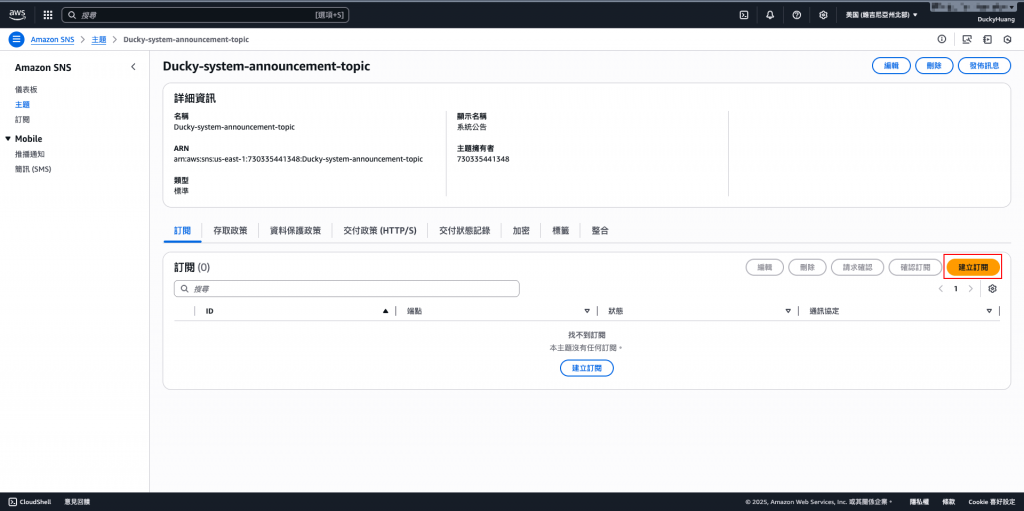Click the 確認訂閱 button
This screenshot has height=511, width=1024.
pyautogui.click(x=916, y=267)
